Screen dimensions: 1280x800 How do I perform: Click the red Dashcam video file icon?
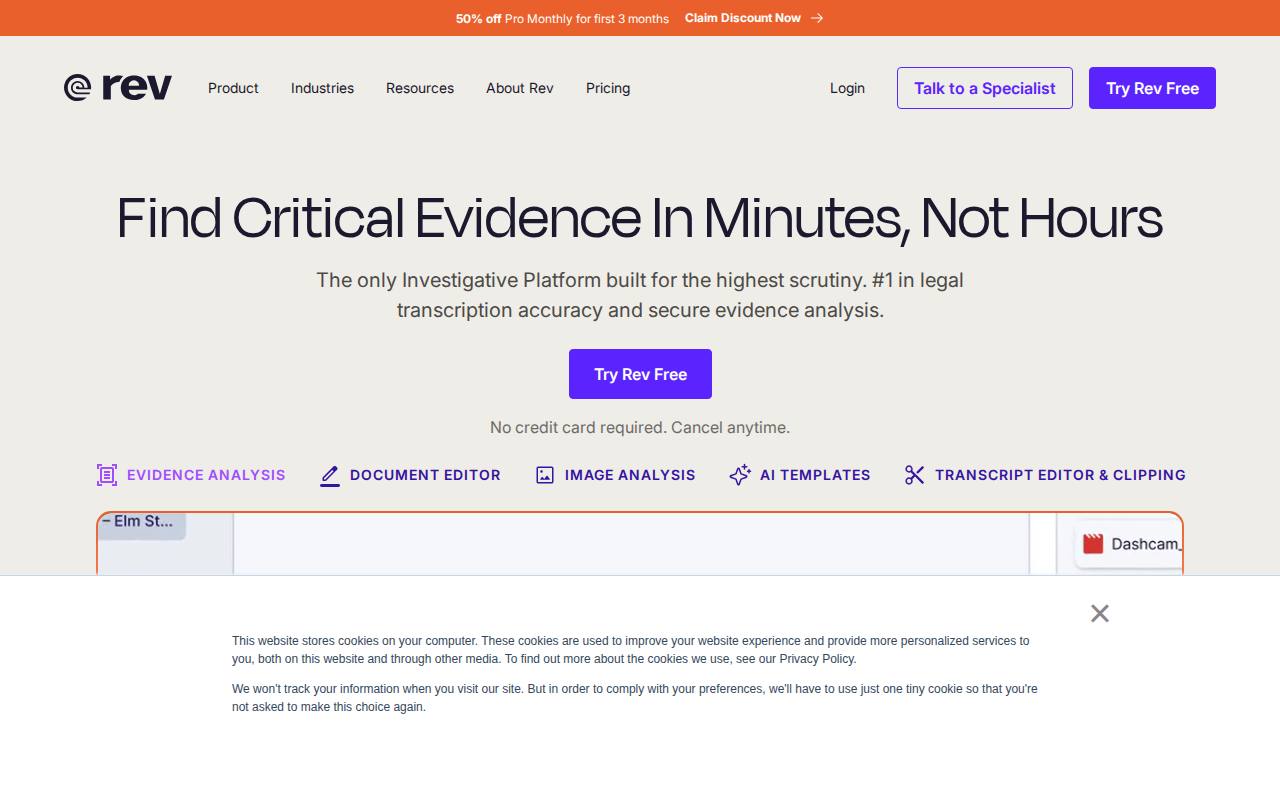(1093, 544)
